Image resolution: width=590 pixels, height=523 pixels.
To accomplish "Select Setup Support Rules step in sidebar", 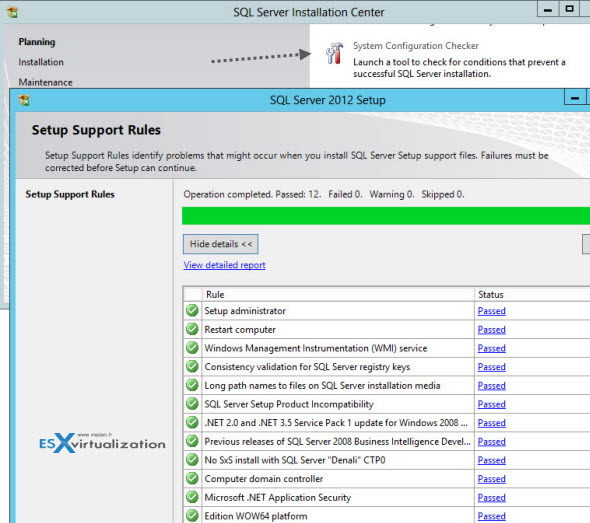I will pos(70,195).
